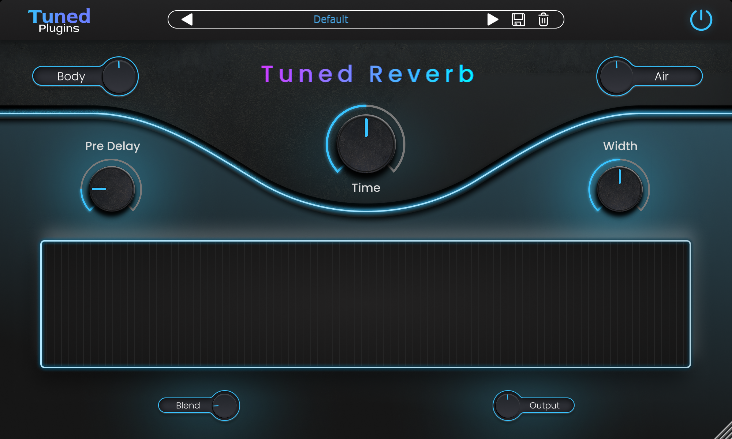Click the resize handle in bottom corner
Image resolution: width=732 pixels, height=439 pixels.
coord(722,430)
